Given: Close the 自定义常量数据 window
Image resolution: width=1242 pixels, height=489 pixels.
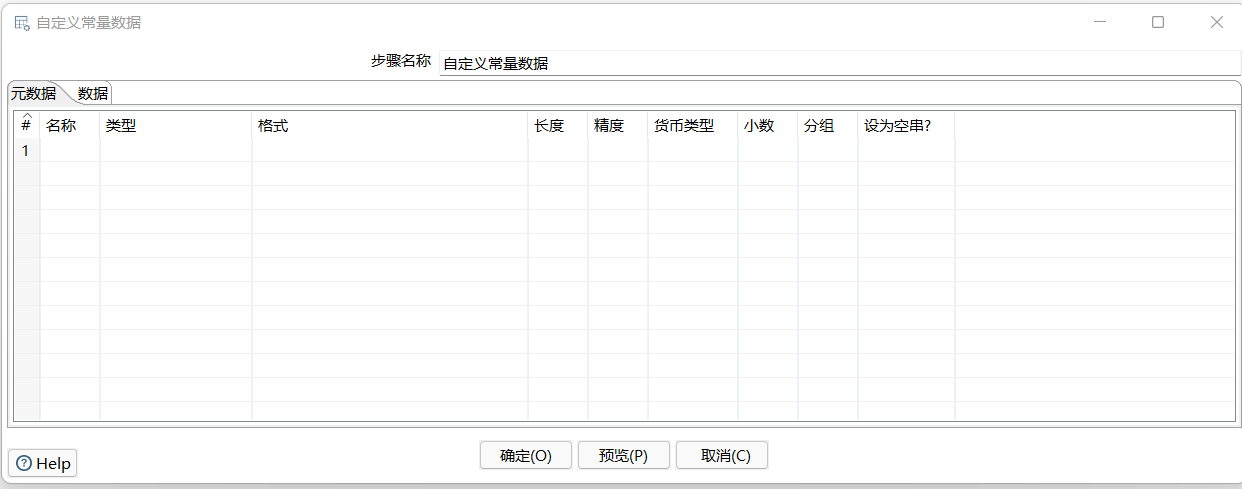Looking at the screenshot, I should point(1217,22).
